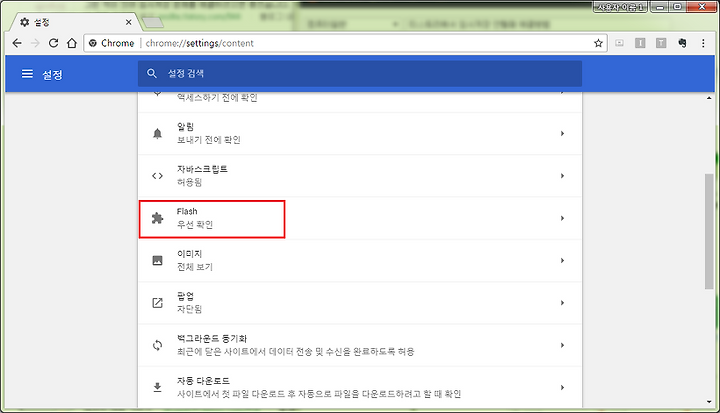The height and width of the screenshot is (413, 720).
Task: Open the 이미지 row labeled 전체 보기
Action: 360,260
